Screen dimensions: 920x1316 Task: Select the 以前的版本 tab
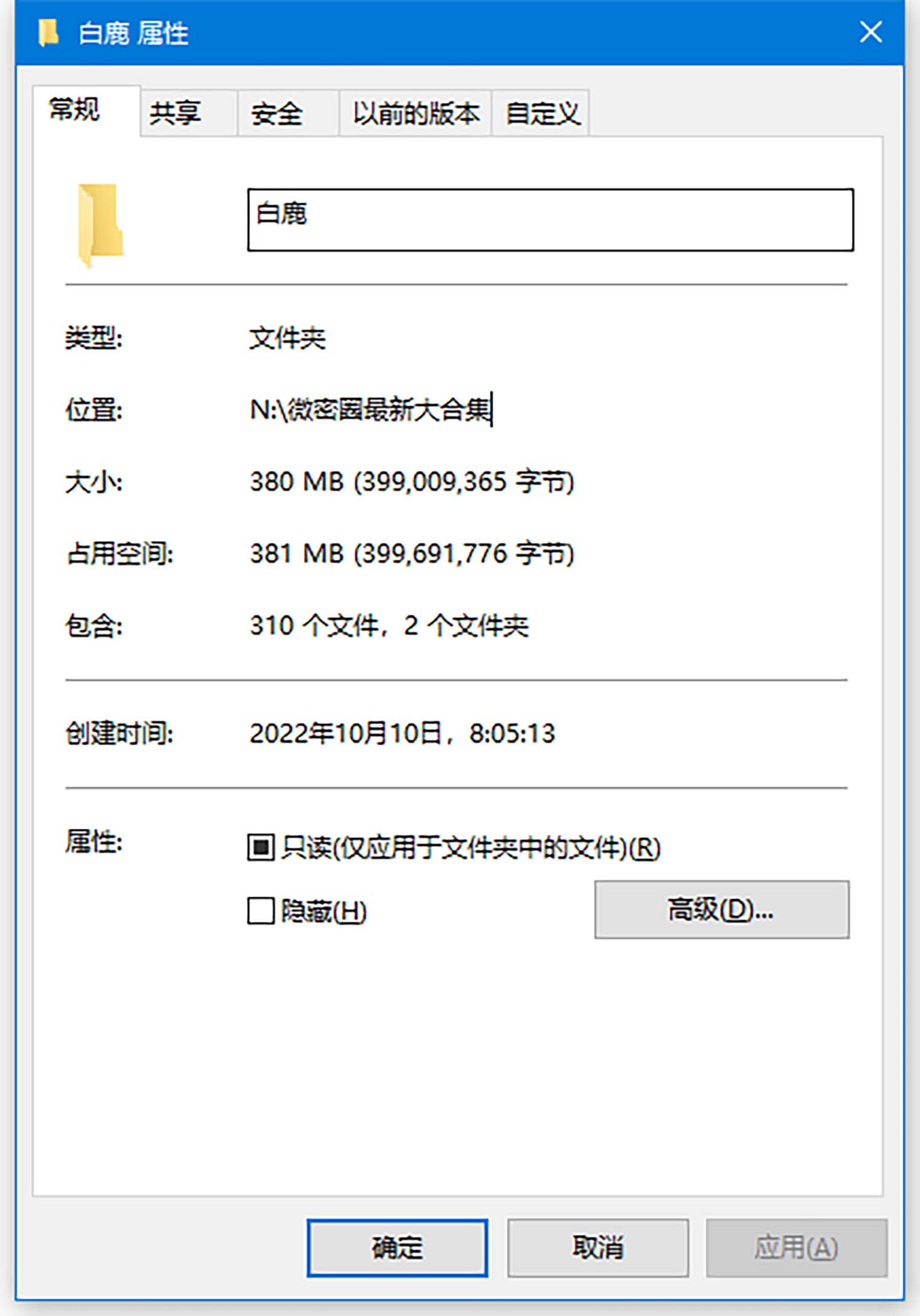pyautogui.click(x=415, y=114)
